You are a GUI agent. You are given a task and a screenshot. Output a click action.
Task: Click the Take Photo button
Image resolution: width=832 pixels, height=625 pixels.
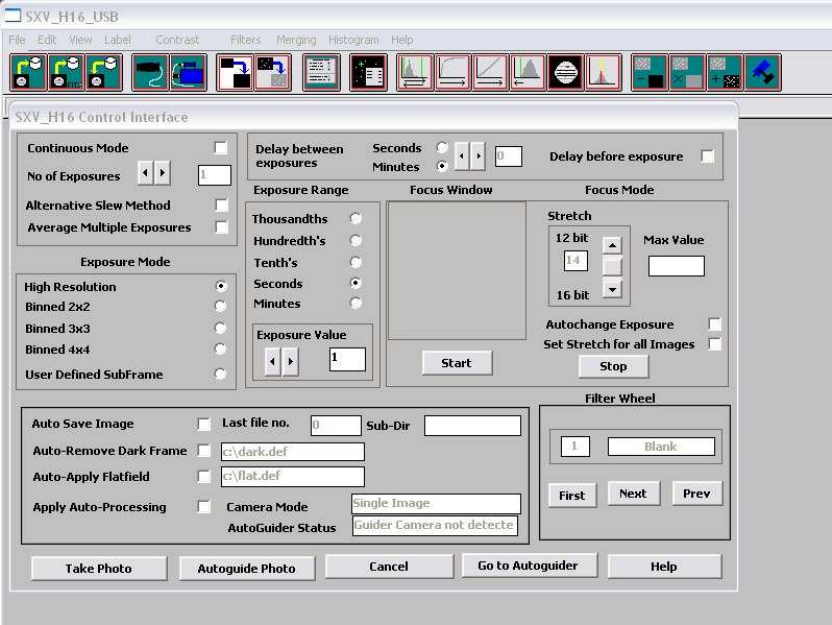(x=99, y=568)
